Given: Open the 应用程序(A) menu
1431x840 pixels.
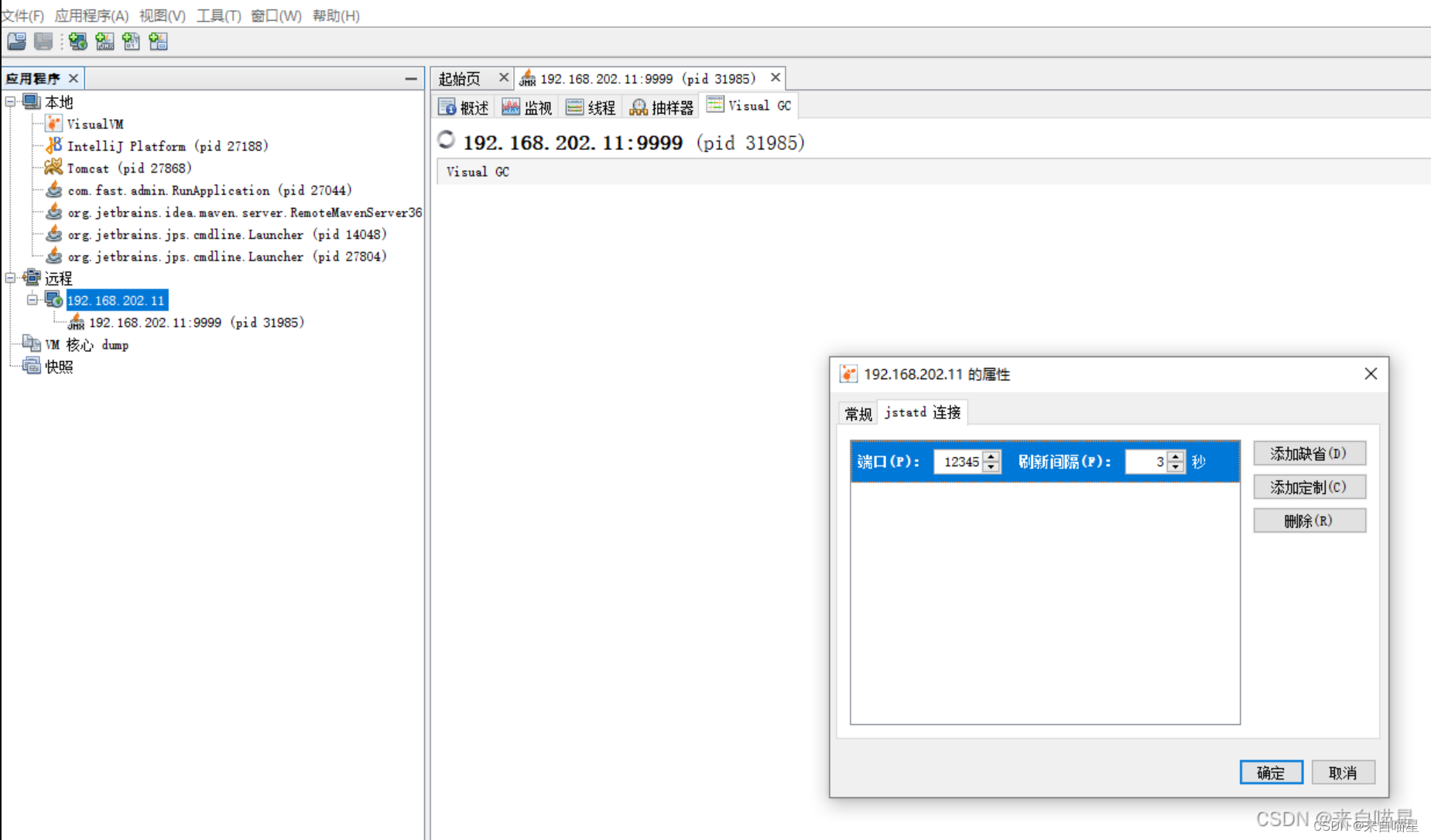Looking at the screenshot, I should [x=91, y=15].
